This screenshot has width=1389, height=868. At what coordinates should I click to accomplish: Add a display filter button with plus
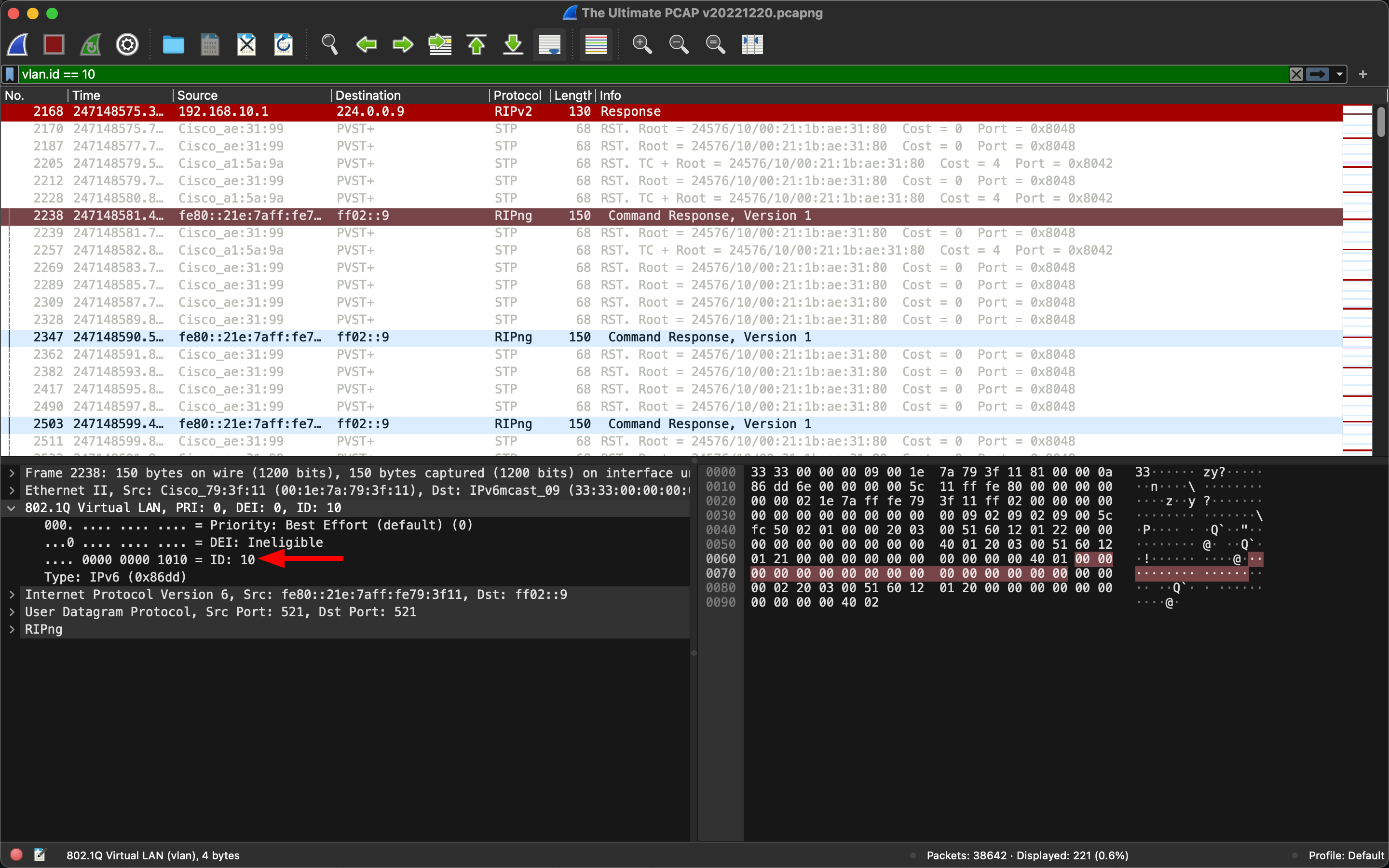click(1363, 74)
